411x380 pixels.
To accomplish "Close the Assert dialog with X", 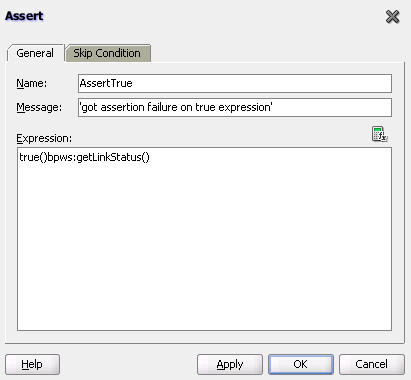I will 392,17.
